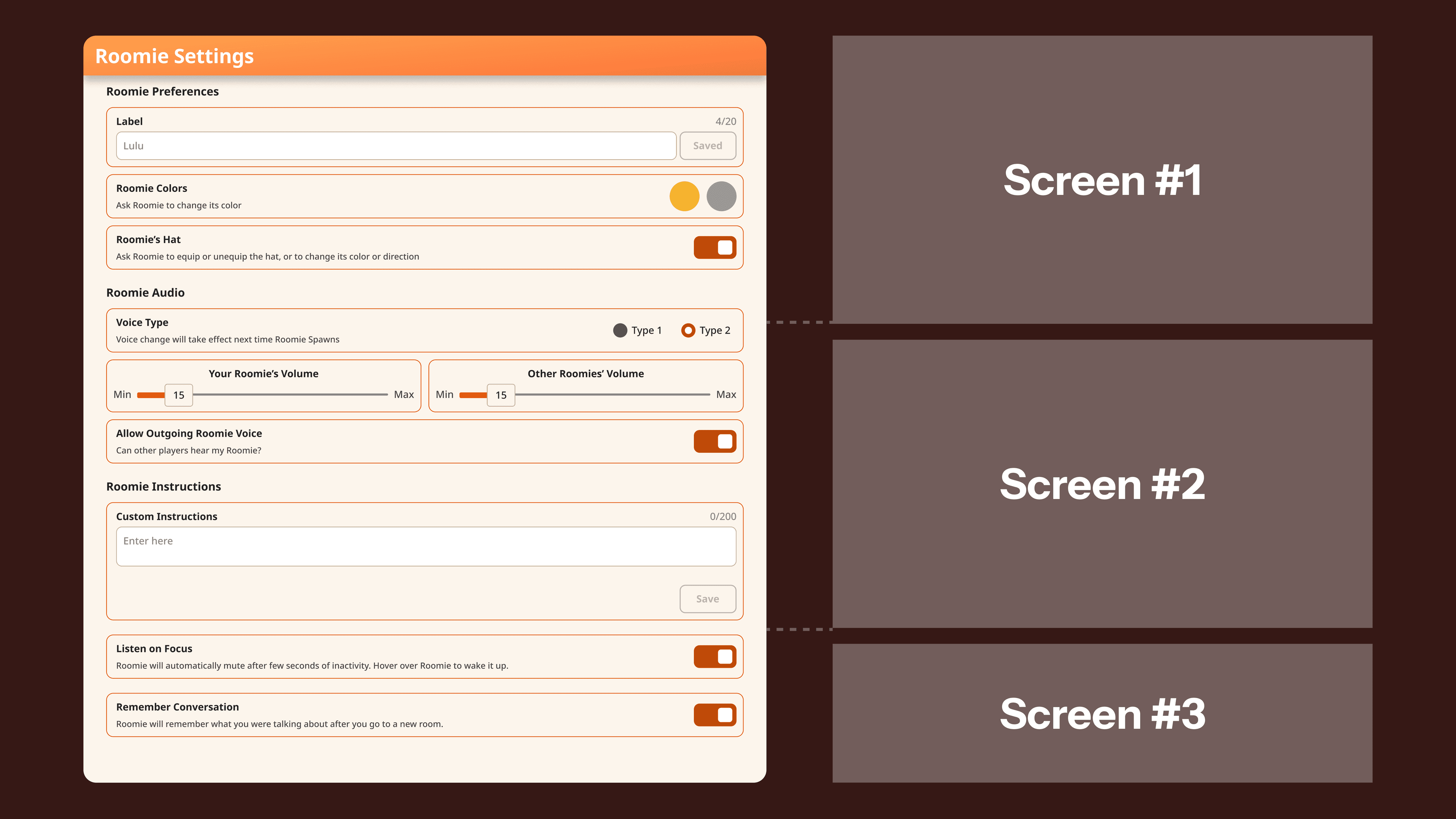The height and width of the screenshot is (819, 1456).
Task: Toggle Allow Outgoing Roomie Voice switch
Action: click(715, 441)
